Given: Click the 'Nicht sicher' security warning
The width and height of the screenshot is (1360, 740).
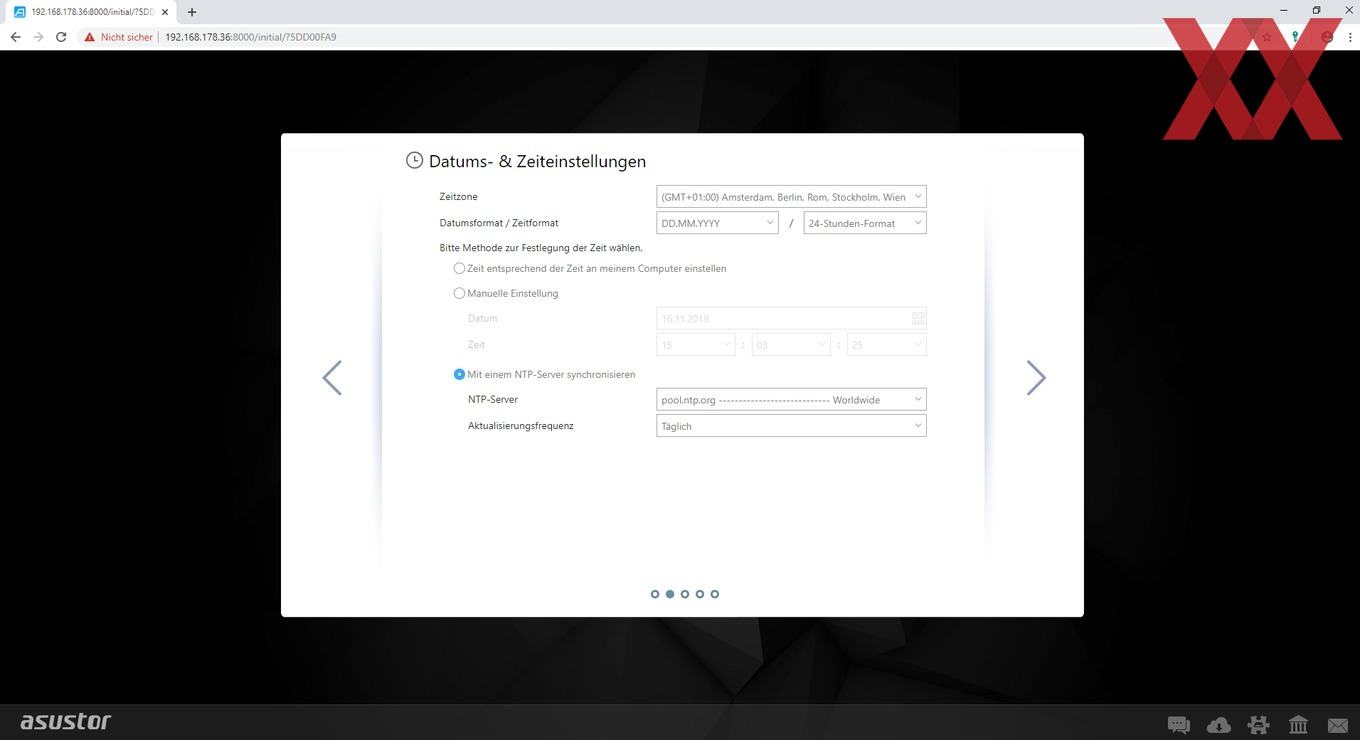Looking at the screenshot, I should click(118, 37).
